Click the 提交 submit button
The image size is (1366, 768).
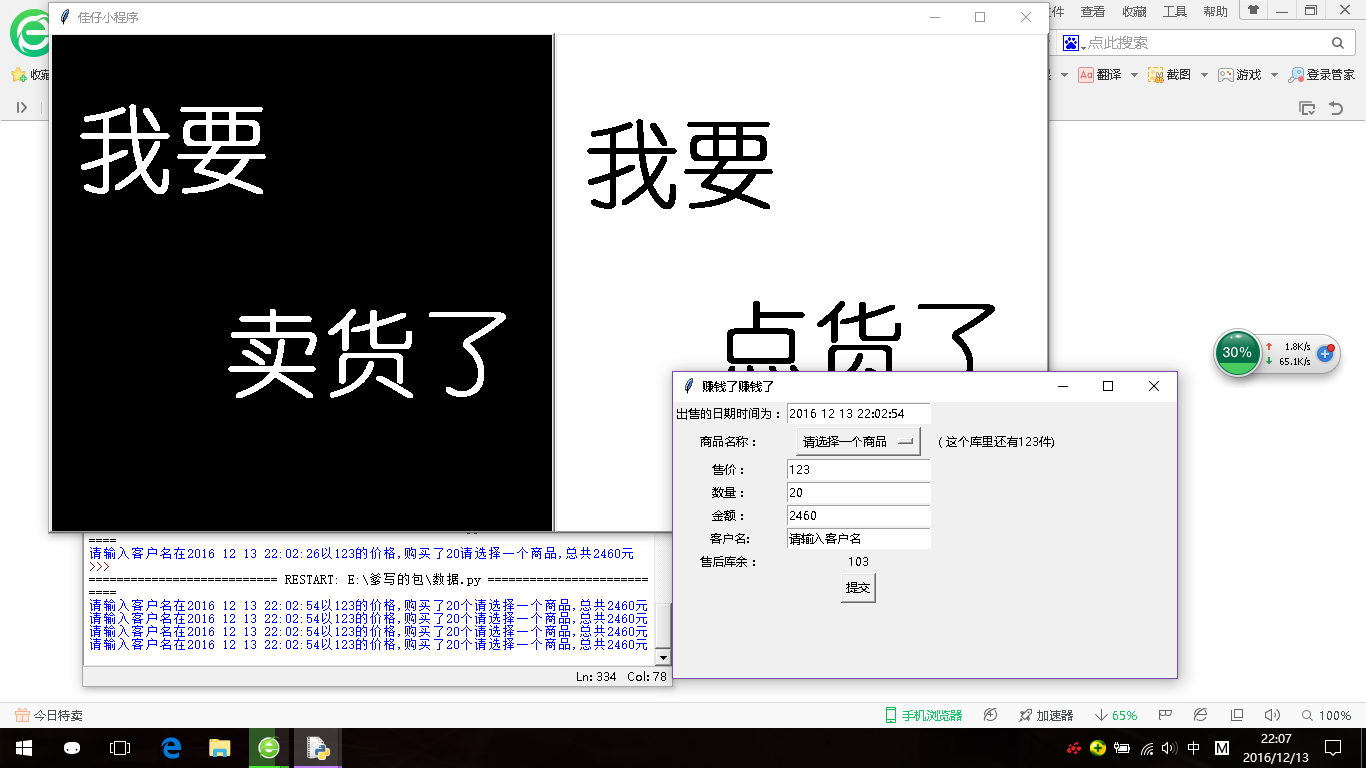click(x=858, y=588)
